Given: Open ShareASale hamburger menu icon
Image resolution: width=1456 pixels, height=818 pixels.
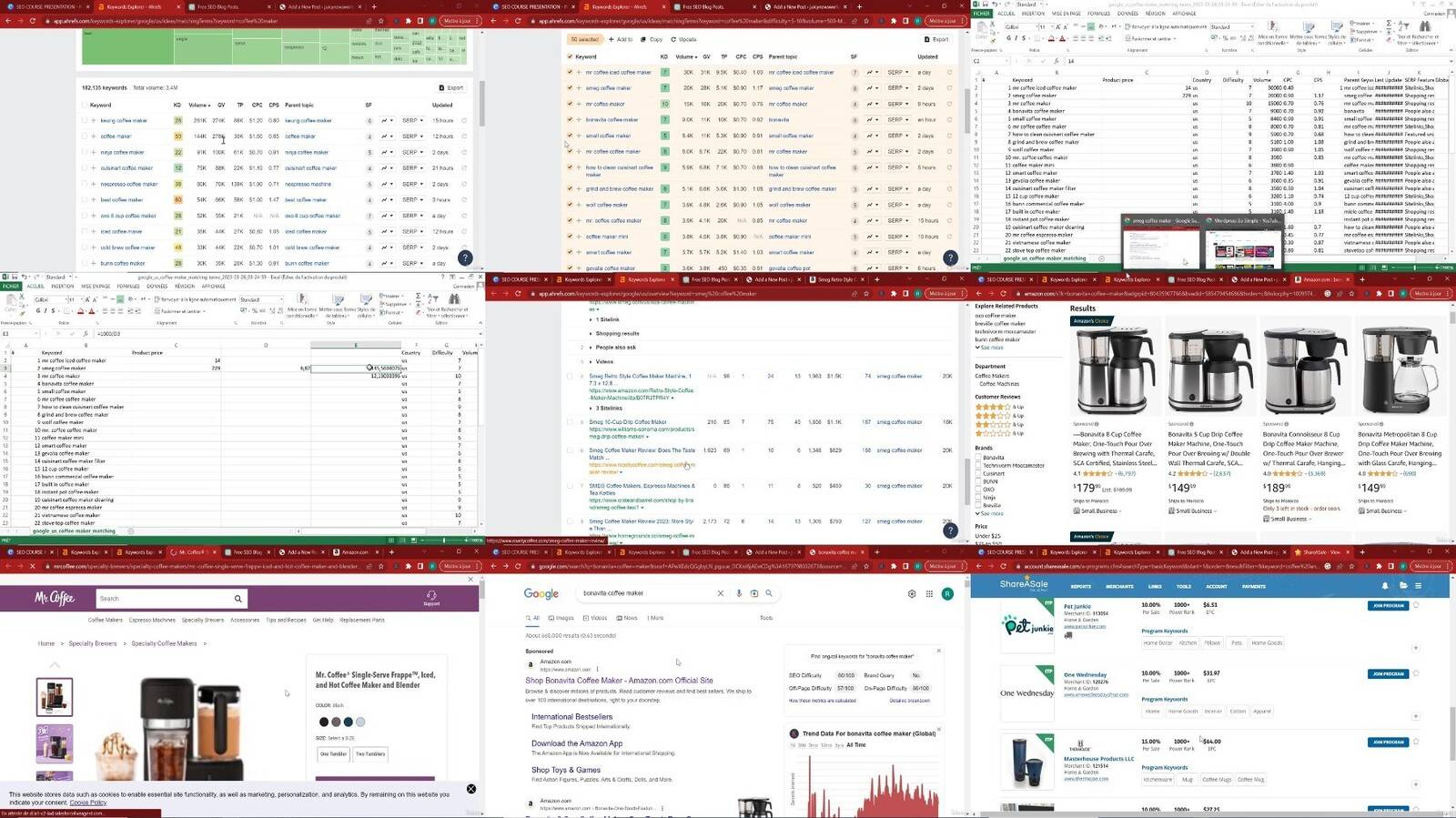Looking at the screenshot, I should [1418, 586].
